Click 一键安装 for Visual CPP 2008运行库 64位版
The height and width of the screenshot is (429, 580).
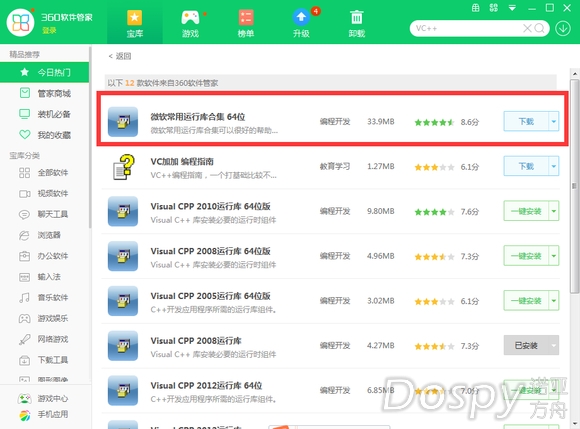point(526,256)
